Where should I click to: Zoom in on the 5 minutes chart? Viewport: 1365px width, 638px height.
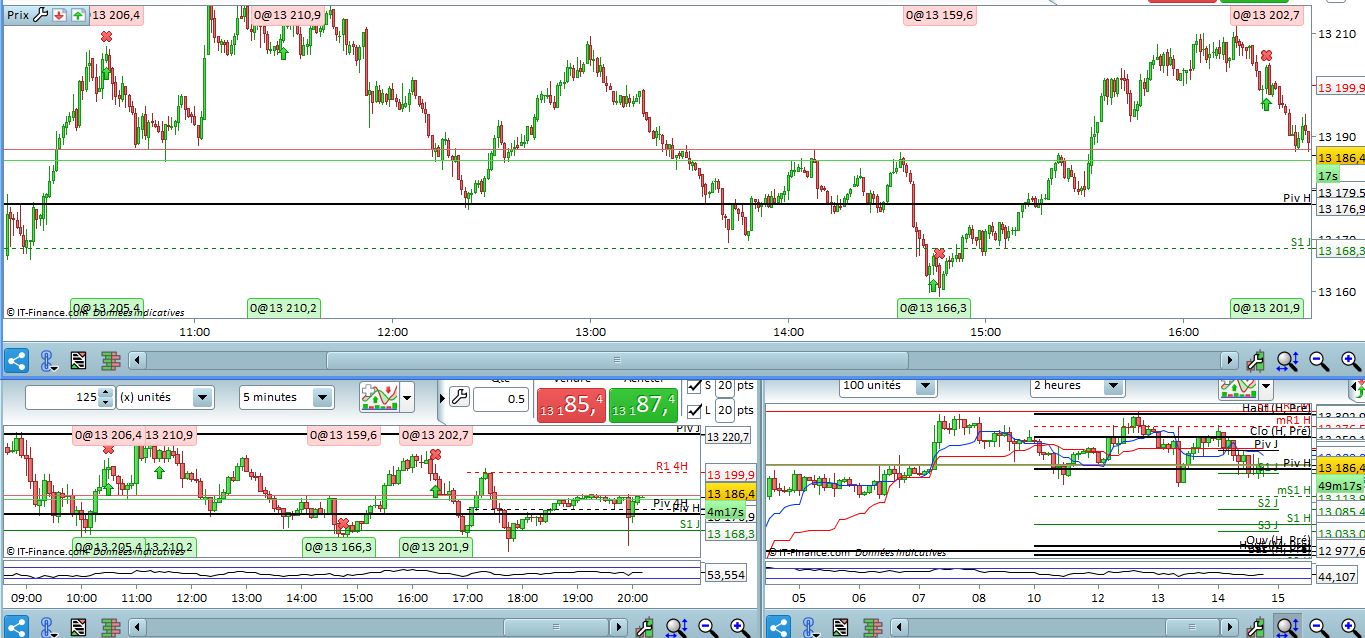[740, 627]
